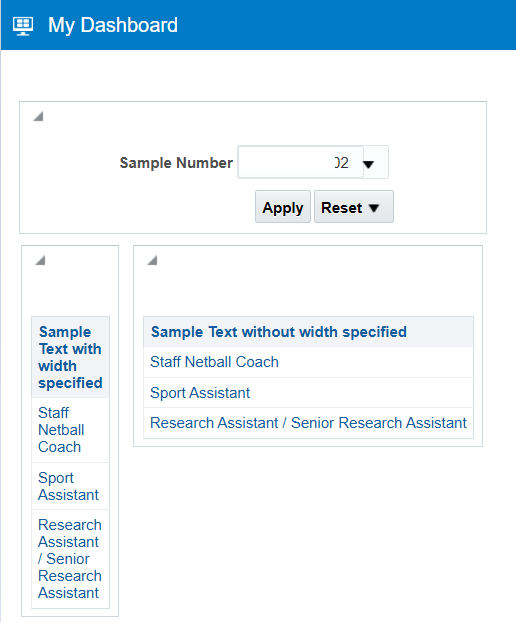Collapse the width specified table section
This screenshot has width=516, height=622.
(x=40, y=260)
